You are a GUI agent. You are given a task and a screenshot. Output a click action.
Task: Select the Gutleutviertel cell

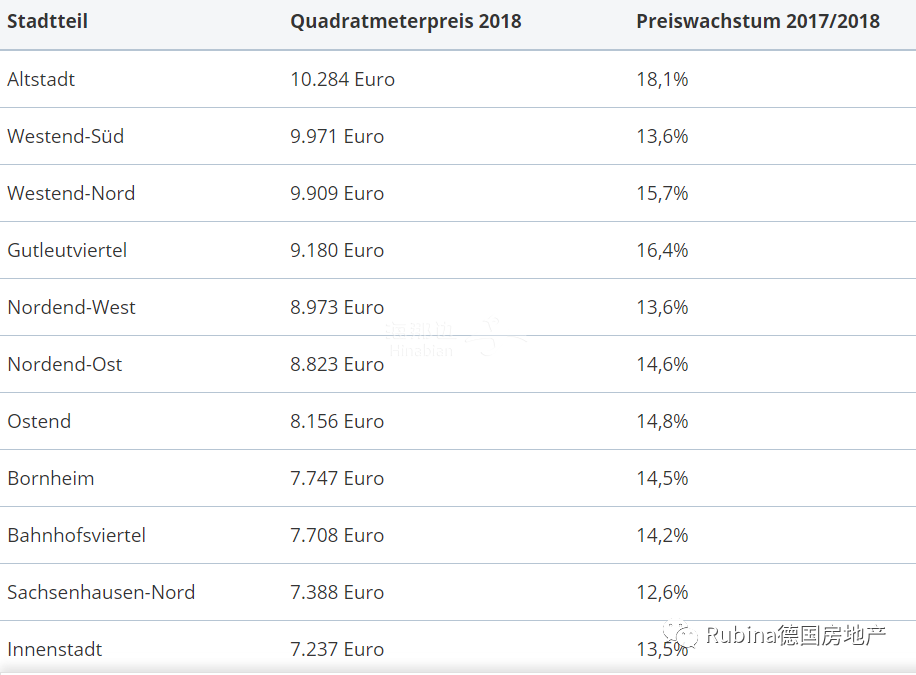coord(67,250)
